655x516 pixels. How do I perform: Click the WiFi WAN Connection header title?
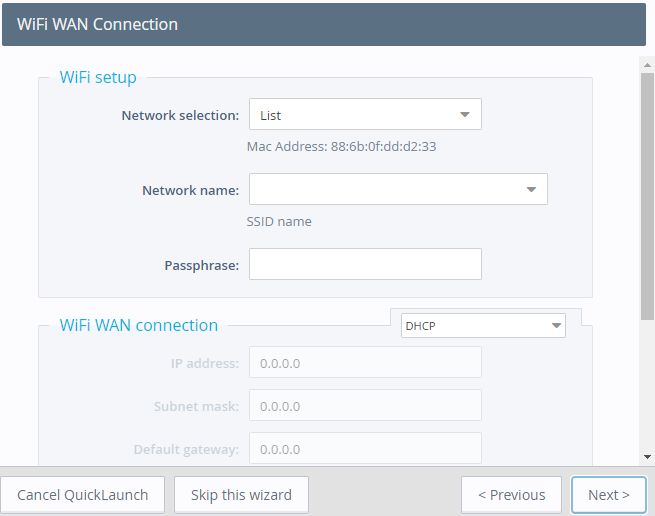[98, 24]
